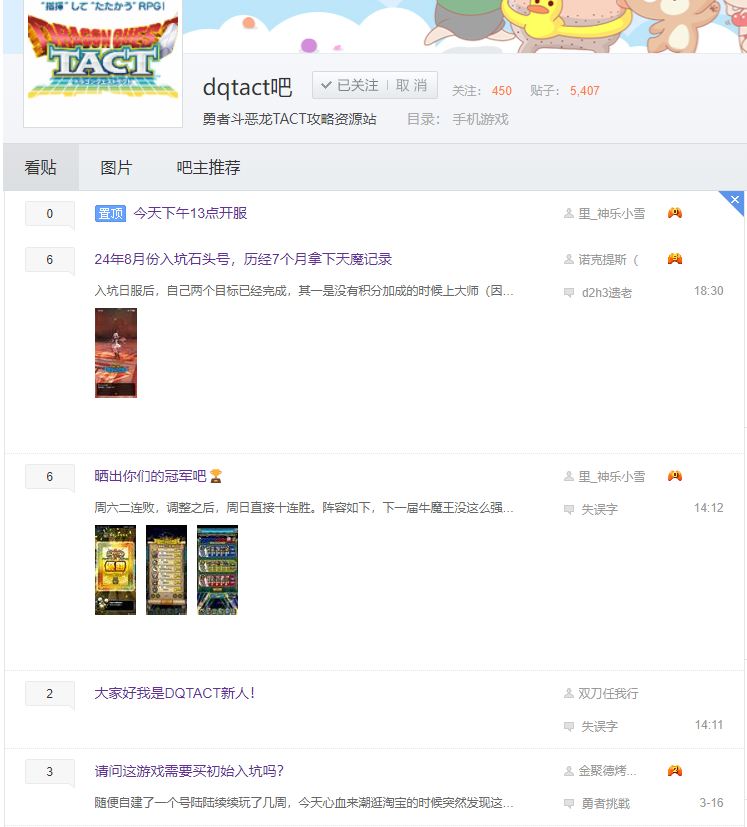Open last replier 失误字 on 新人 post
Screen dimensions: 747x827
click(599, 726)
